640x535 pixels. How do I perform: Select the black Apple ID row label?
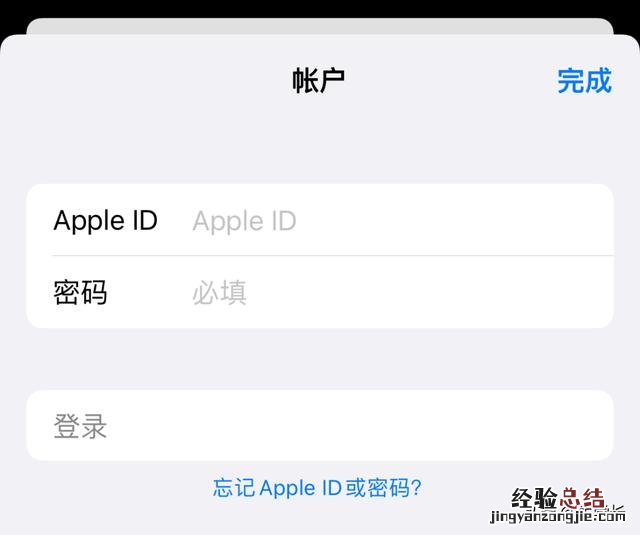pos(106,221)
